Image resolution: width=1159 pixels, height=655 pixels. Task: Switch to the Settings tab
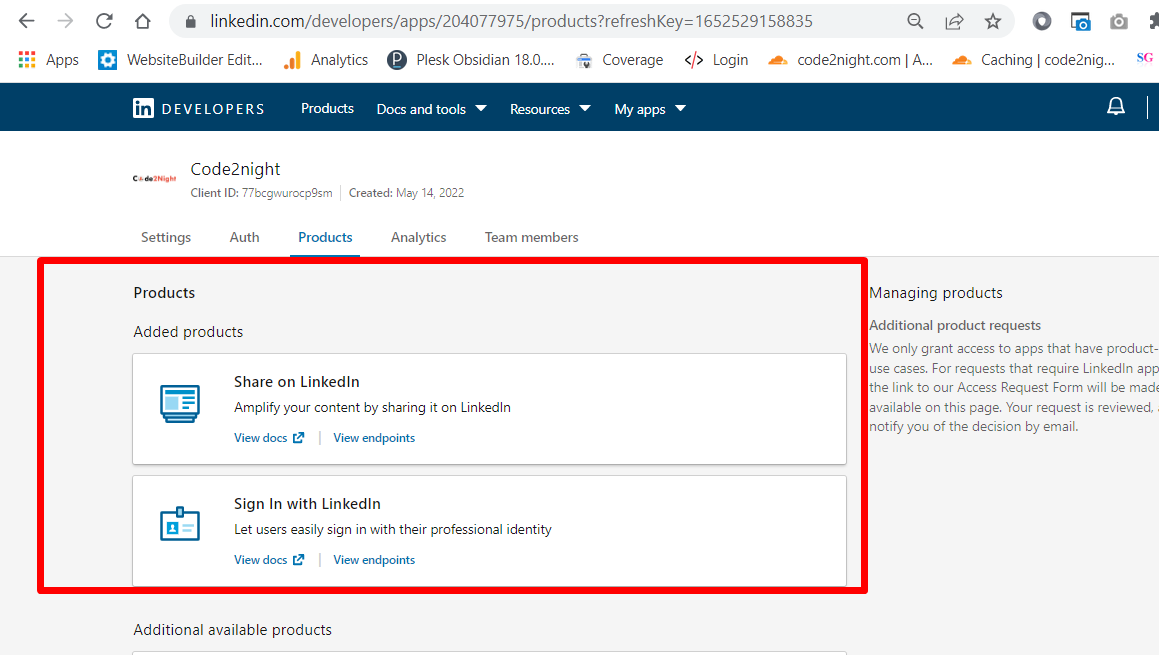tap(166, 237)
